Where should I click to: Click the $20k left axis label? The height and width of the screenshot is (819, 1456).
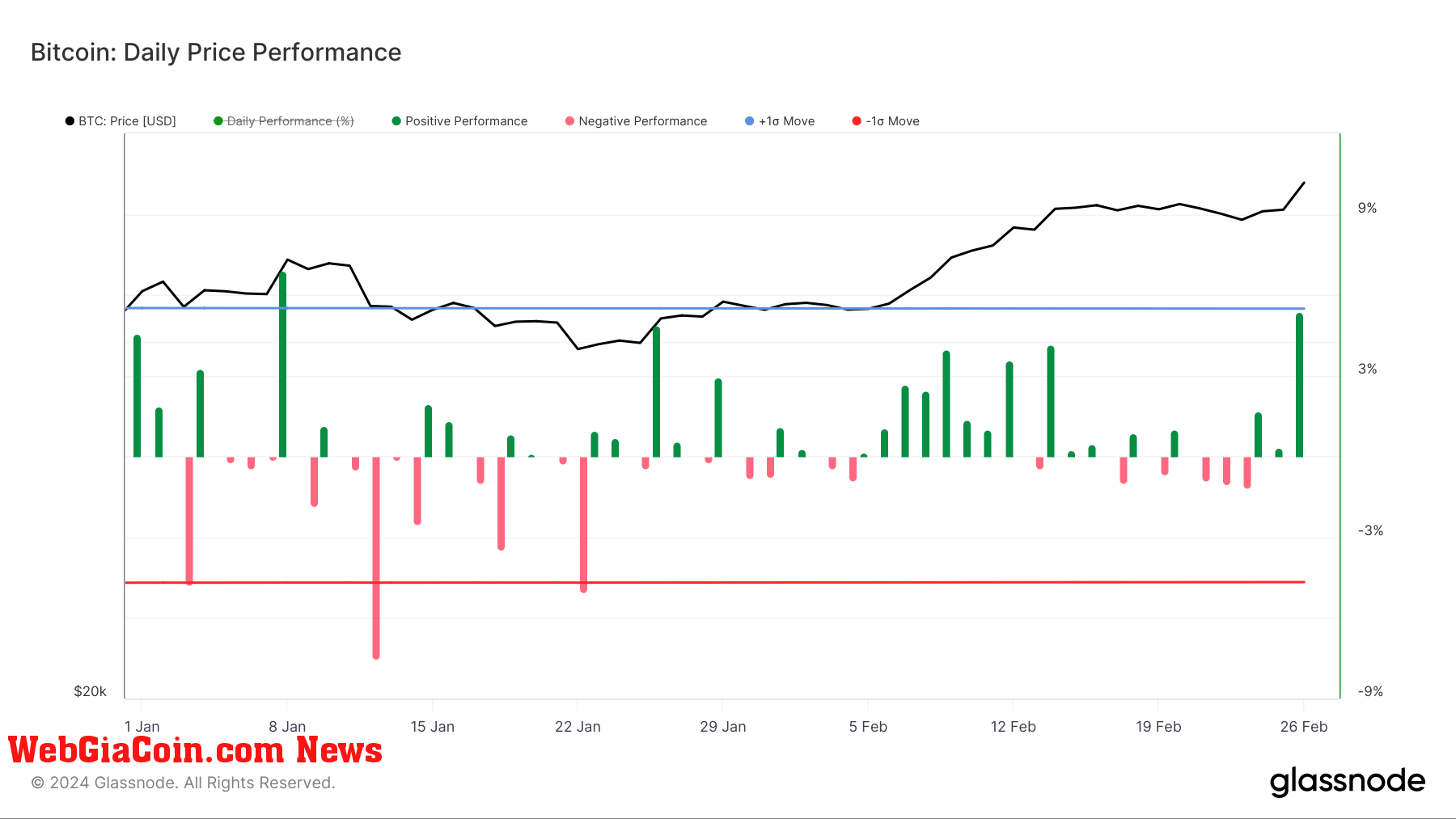tap(90, 692)
